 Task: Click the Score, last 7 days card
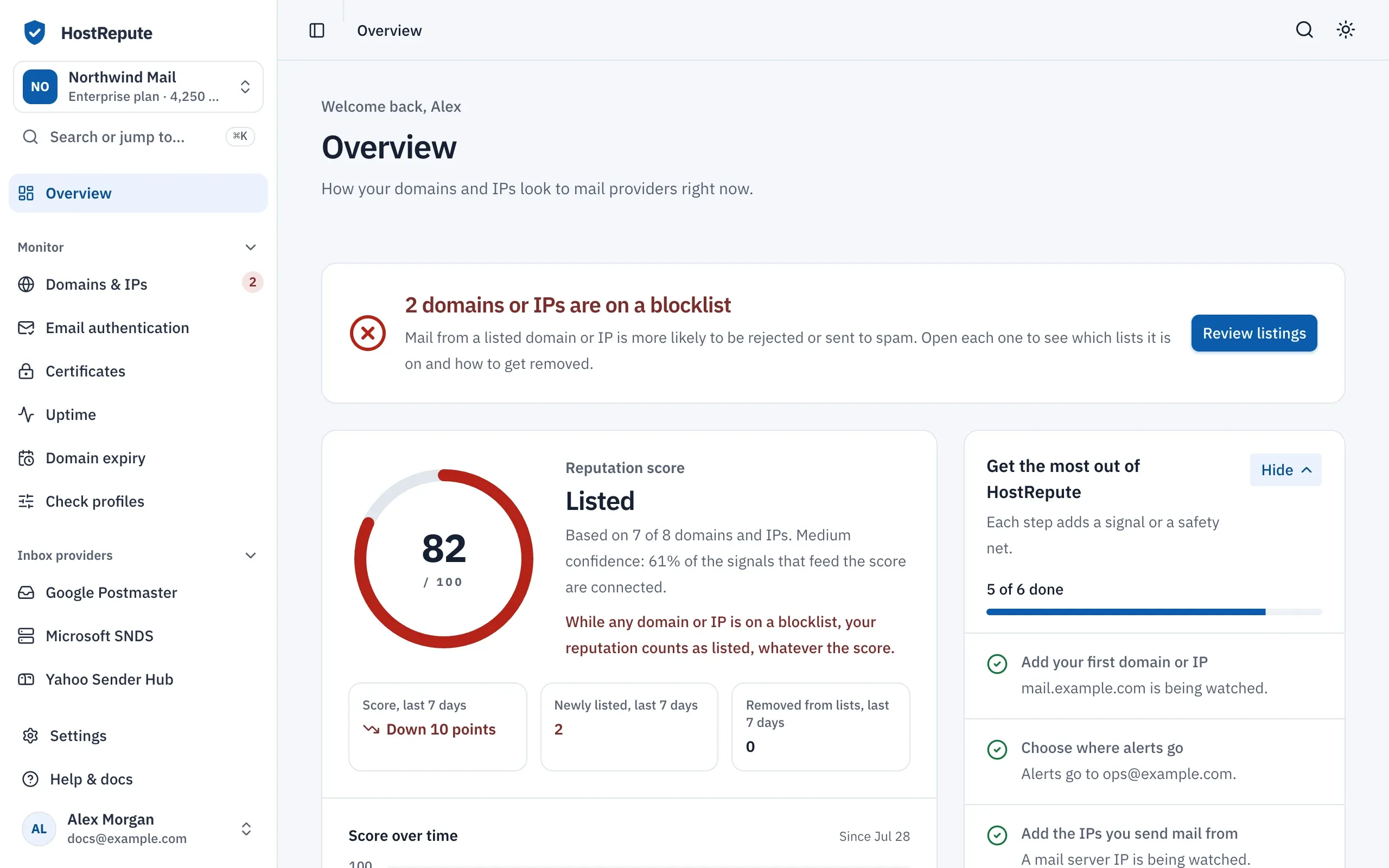pyautogui.click(x=437, y=727)
